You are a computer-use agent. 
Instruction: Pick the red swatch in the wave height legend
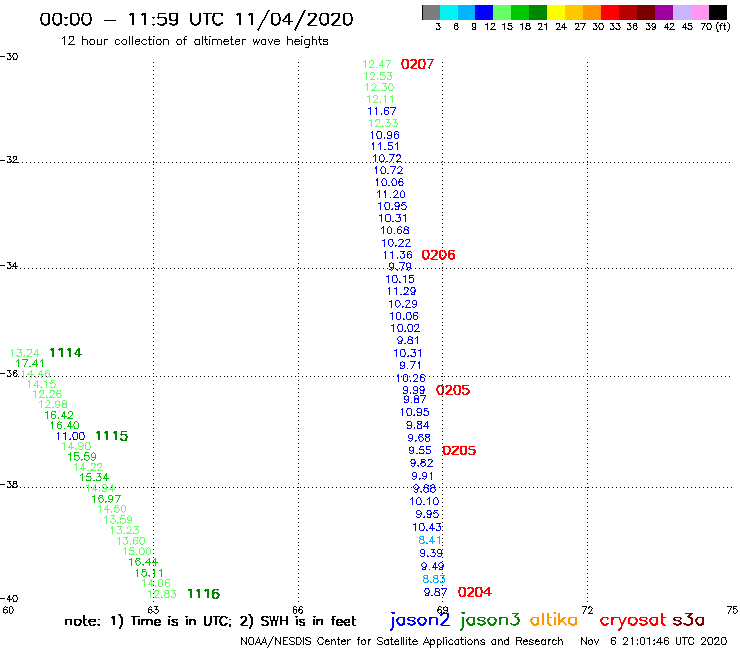pyautogui.click(x=610, y=13)
